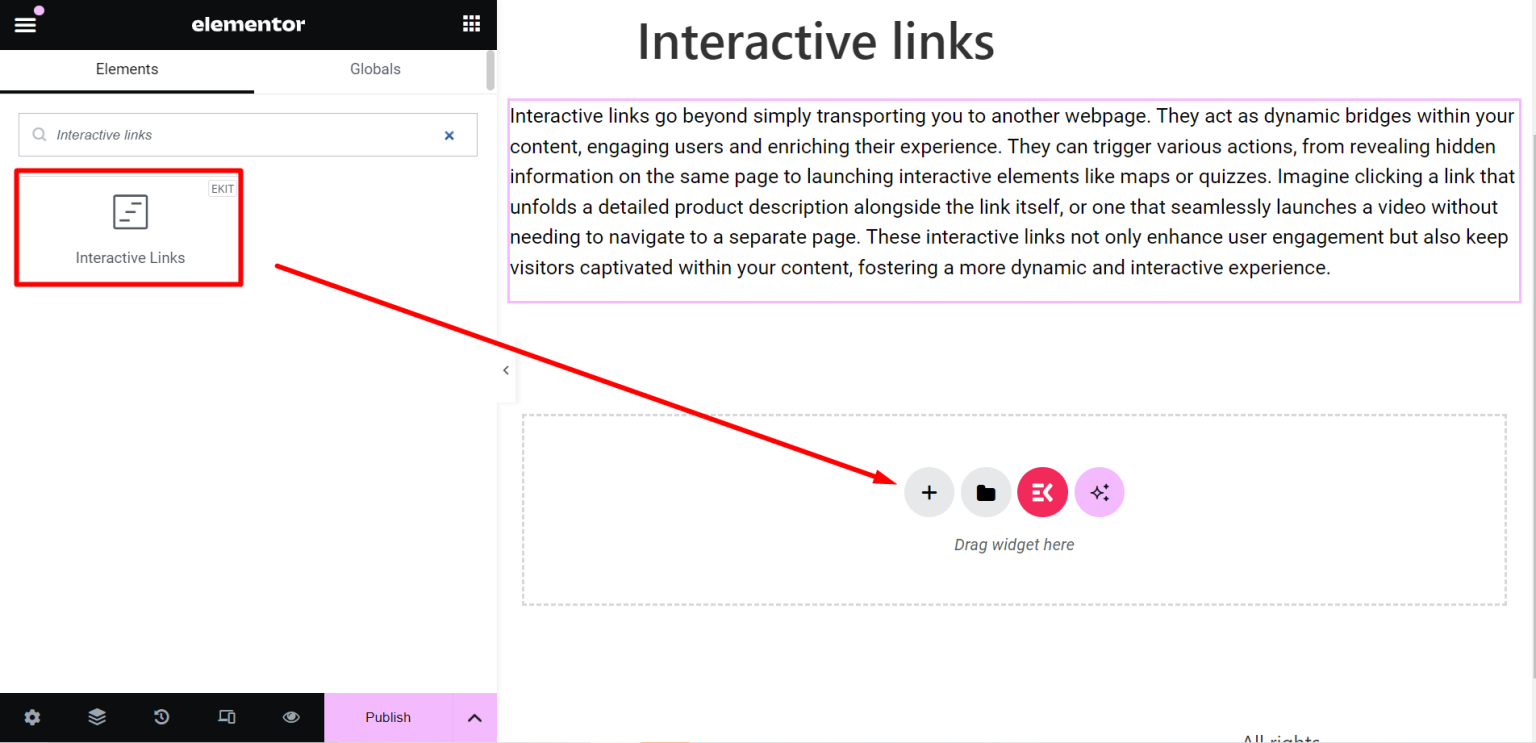
Task: Select the Elements tab
Action: 127,69
